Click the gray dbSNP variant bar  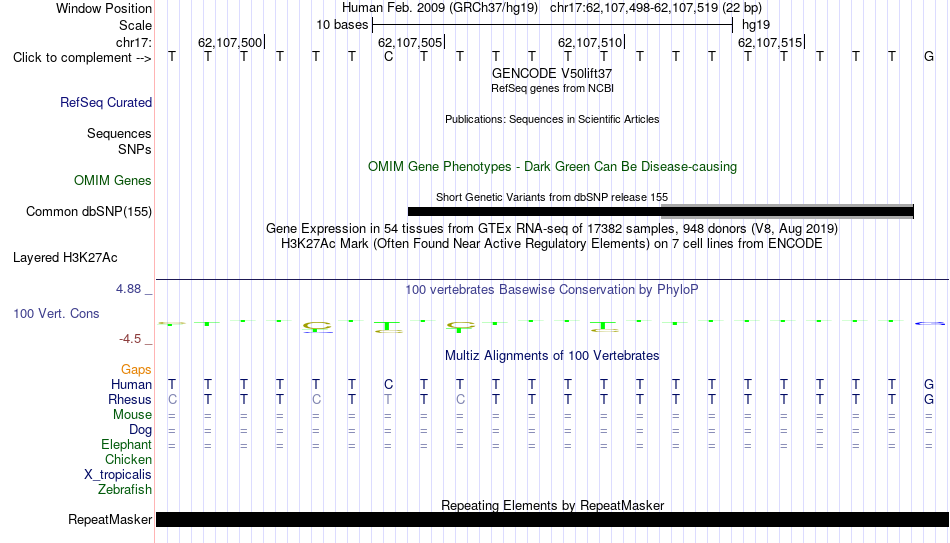[787, 212]
